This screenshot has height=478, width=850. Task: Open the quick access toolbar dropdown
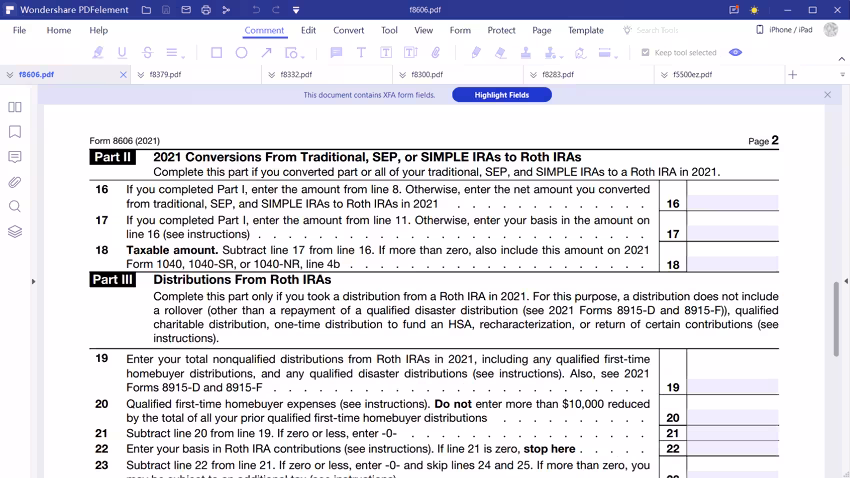pyautogui.click(x=296, y=10)
